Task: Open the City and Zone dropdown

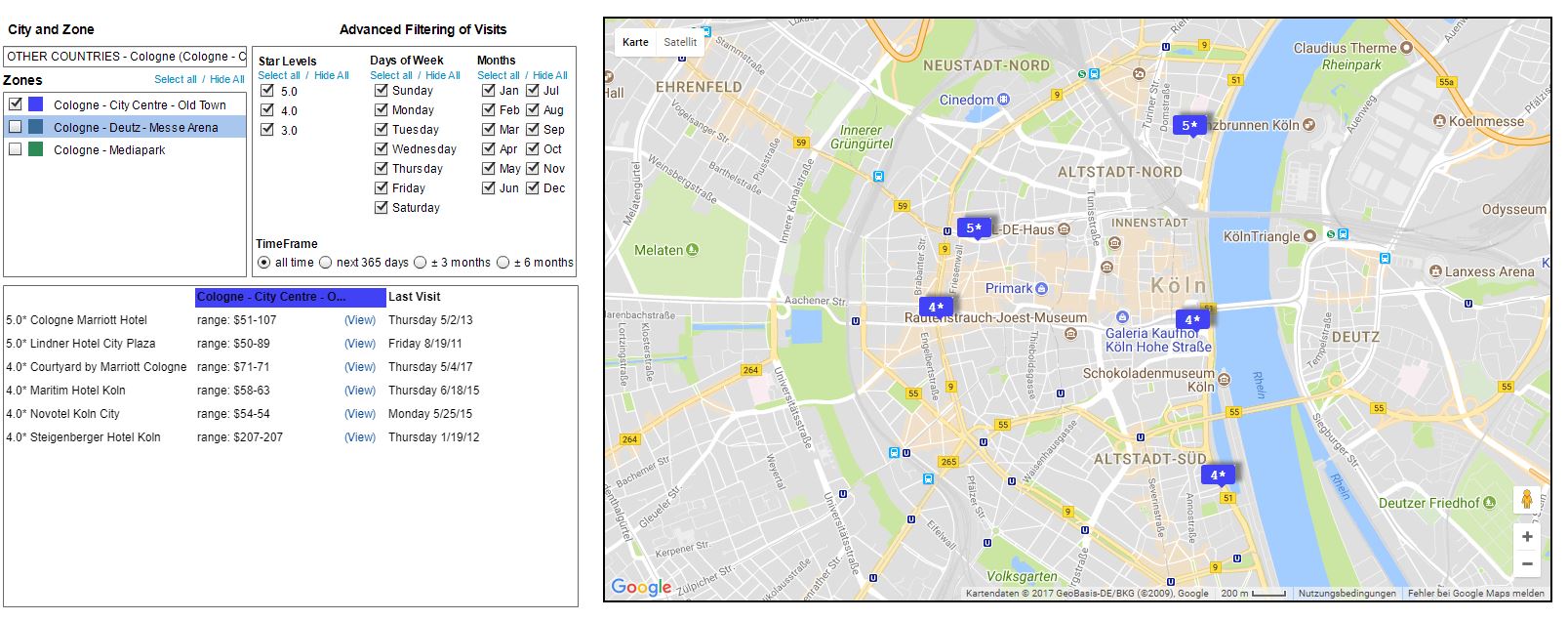Action: [x=126, y=57]
